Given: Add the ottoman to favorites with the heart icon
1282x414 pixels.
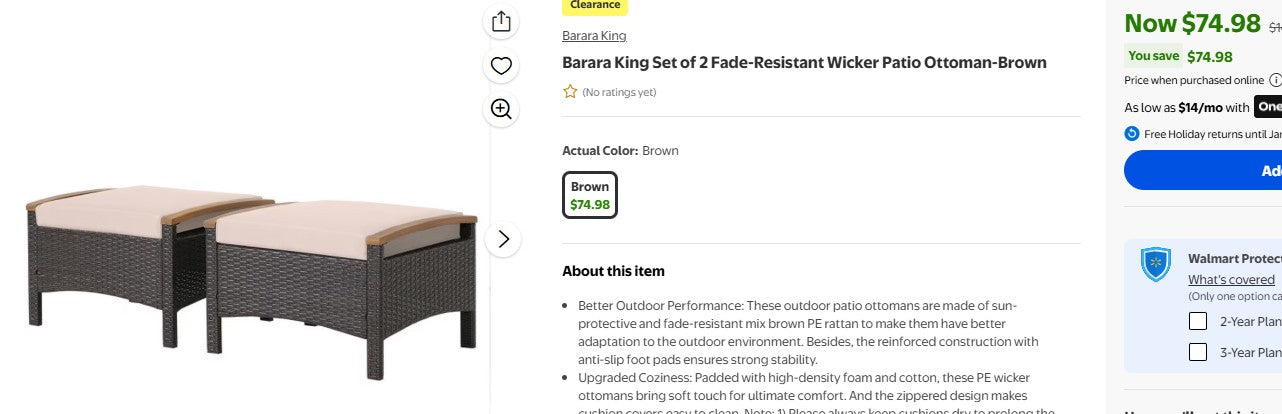Looking at the screenshot, I should click(x=501, y=66).
